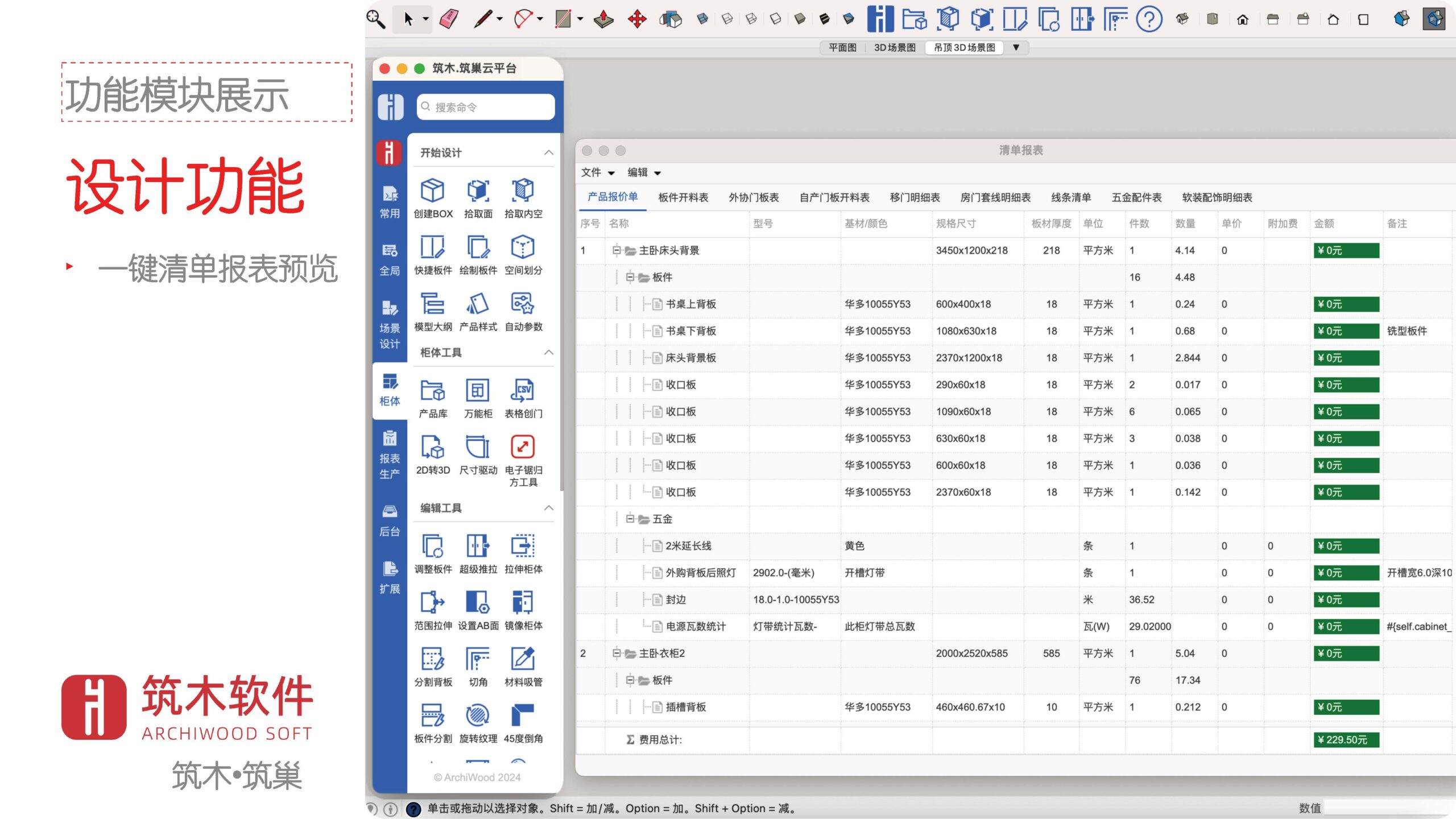Select the 3D场景图 scene tab

(895, 48)
